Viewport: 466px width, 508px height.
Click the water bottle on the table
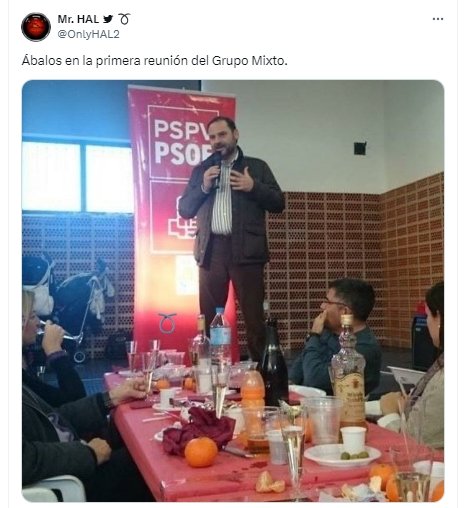(x=220, y=336)
